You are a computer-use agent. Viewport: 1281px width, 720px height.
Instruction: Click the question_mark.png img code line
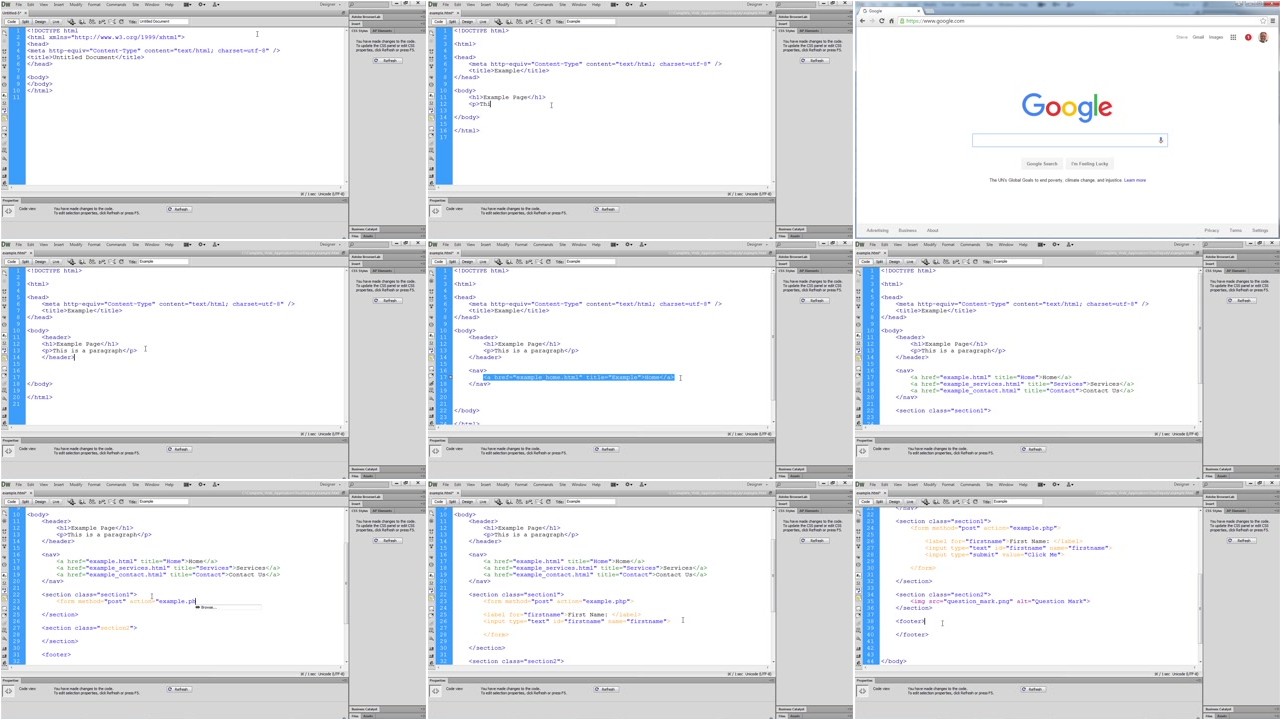pos(1000,601)
